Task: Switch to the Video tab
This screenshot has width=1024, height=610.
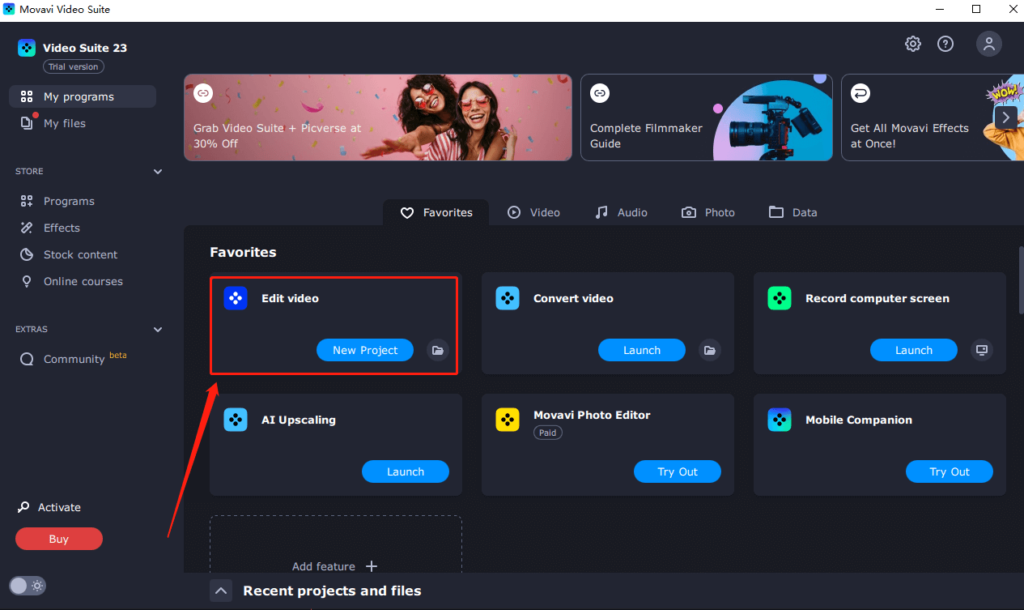Action: coord(534,212)
